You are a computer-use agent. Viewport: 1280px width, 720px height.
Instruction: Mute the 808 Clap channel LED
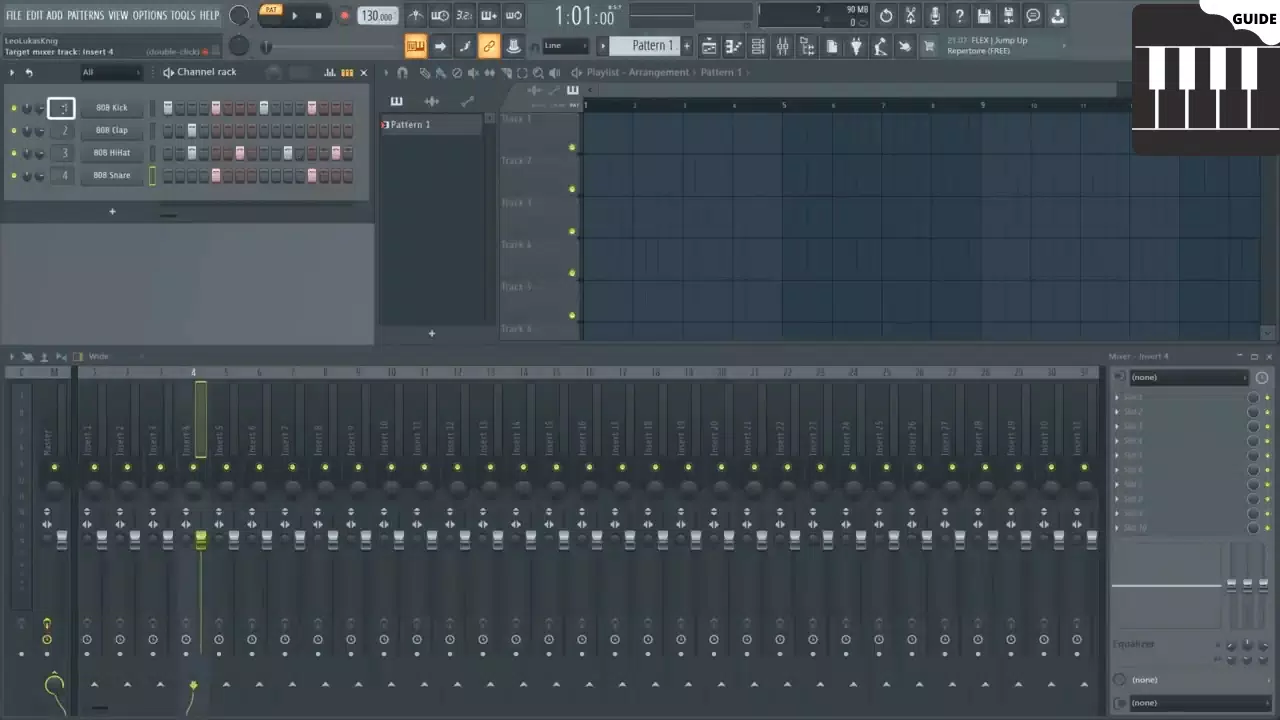[14, 131]
